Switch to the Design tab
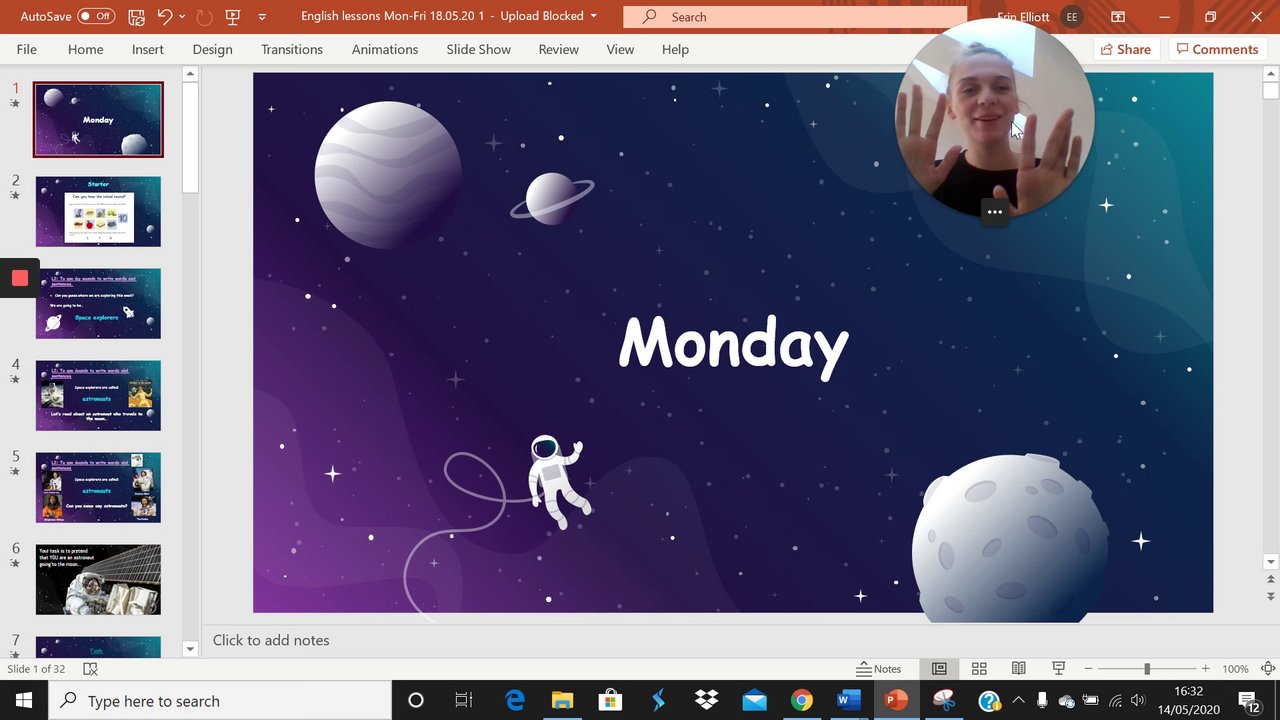Image resolution: width=1280 pixels, height=720 pixels. pyautogui.click(x=212, y=49)
